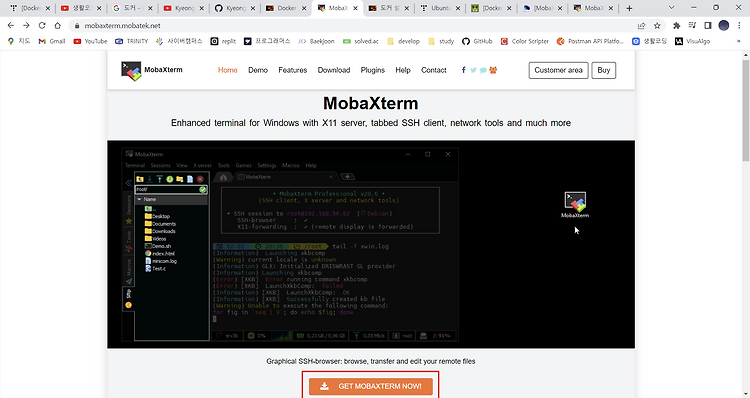
Task: Open the 생활코딩 bookmark
Action: 650,41
